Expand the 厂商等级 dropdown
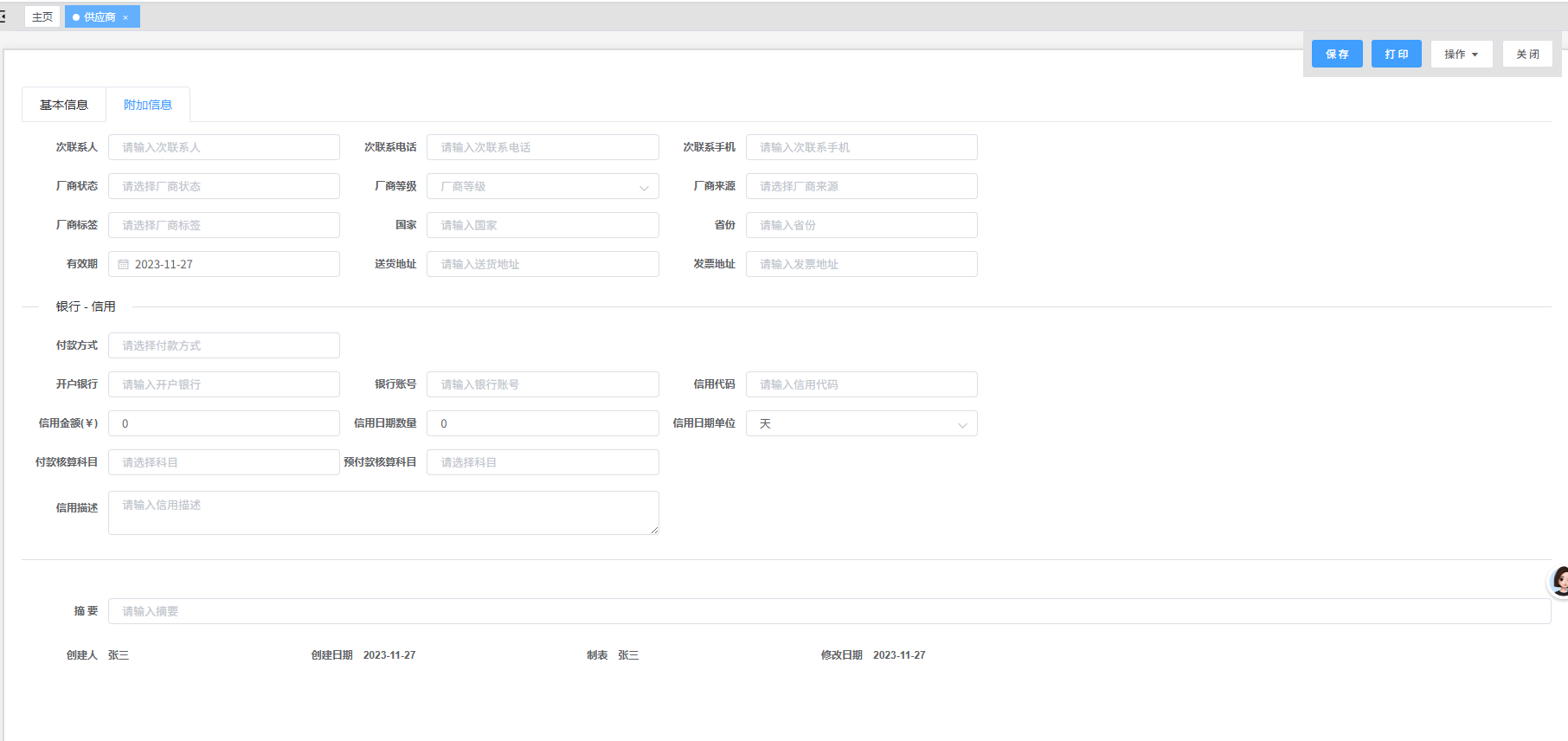Image resolution: width=1568 pixels, height=741 pixels. pos(543,187)
